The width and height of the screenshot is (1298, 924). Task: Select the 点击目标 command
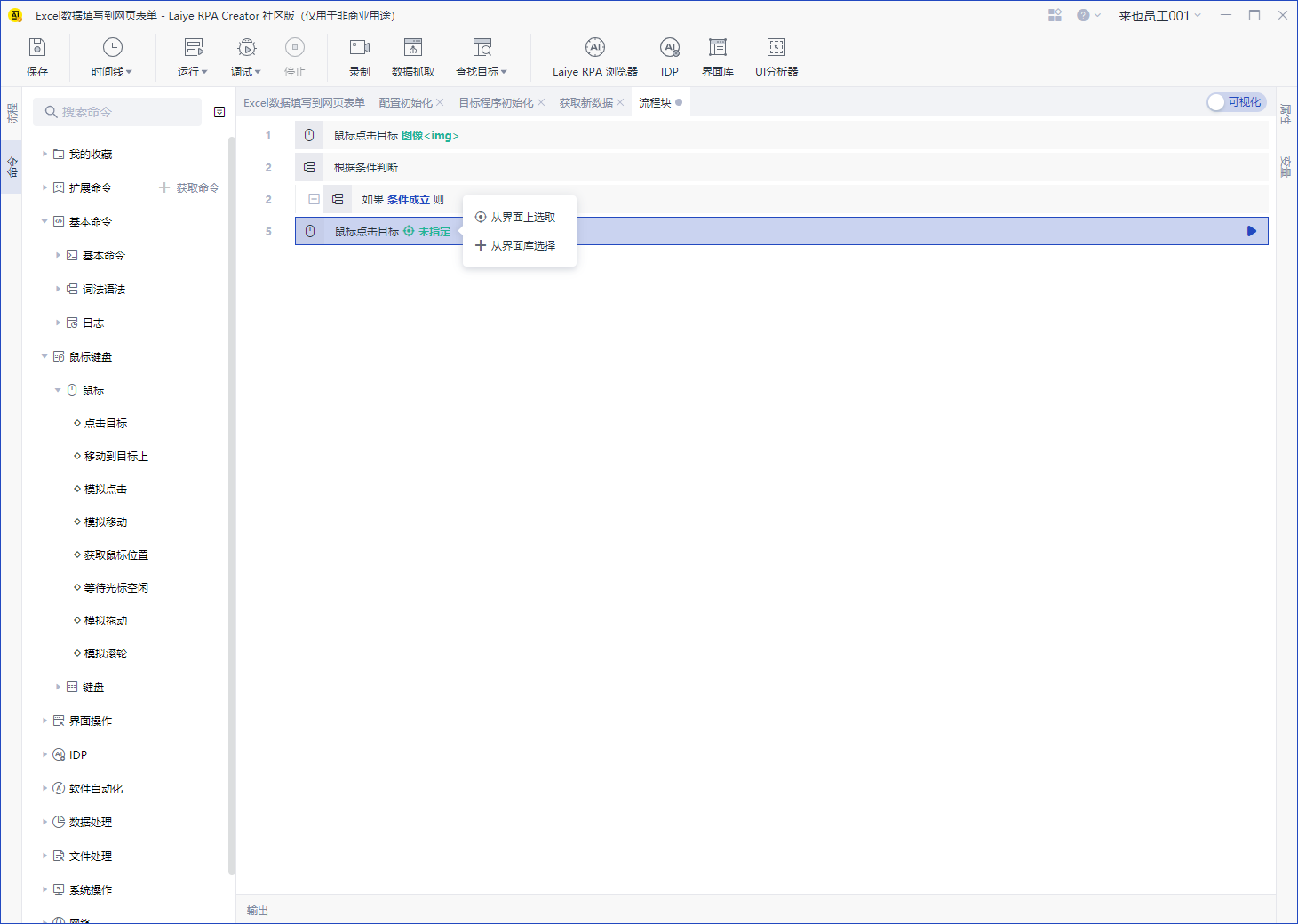(x=106, y=423)
